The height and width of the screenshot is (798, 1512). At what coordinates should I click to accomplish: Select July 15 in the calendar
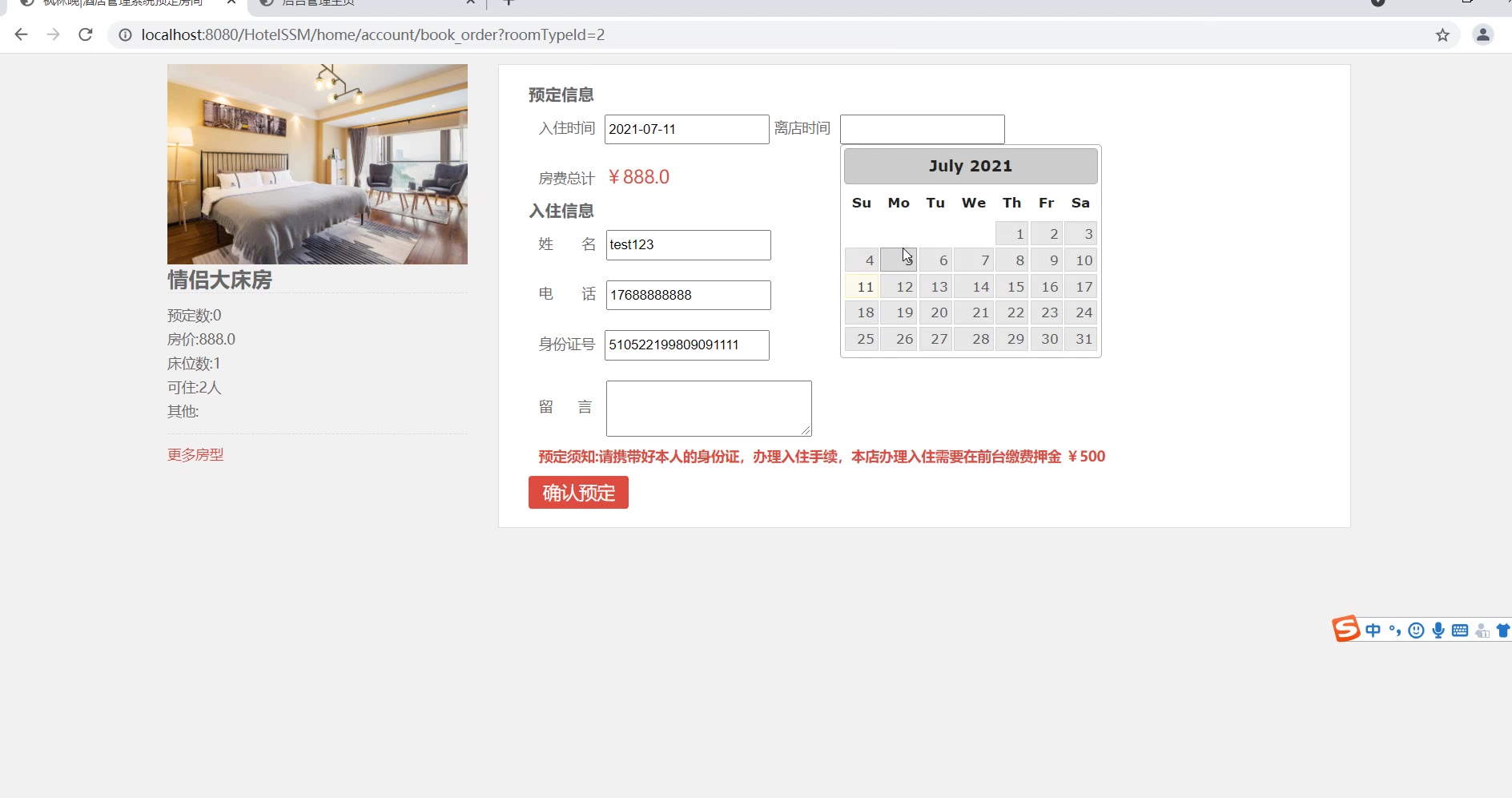pos(1011,286)
